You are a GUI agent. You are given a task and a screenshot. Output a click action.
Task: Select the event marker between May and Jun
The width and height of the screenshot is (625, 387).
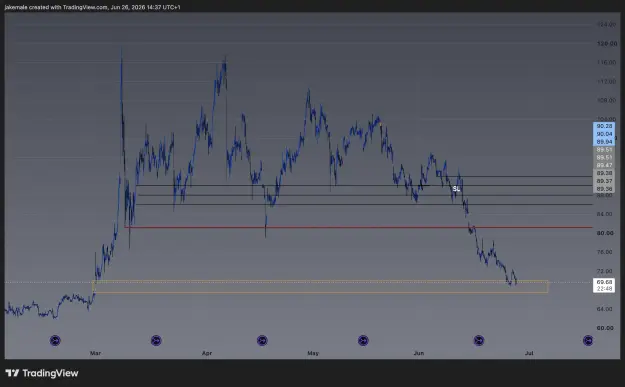363,340
